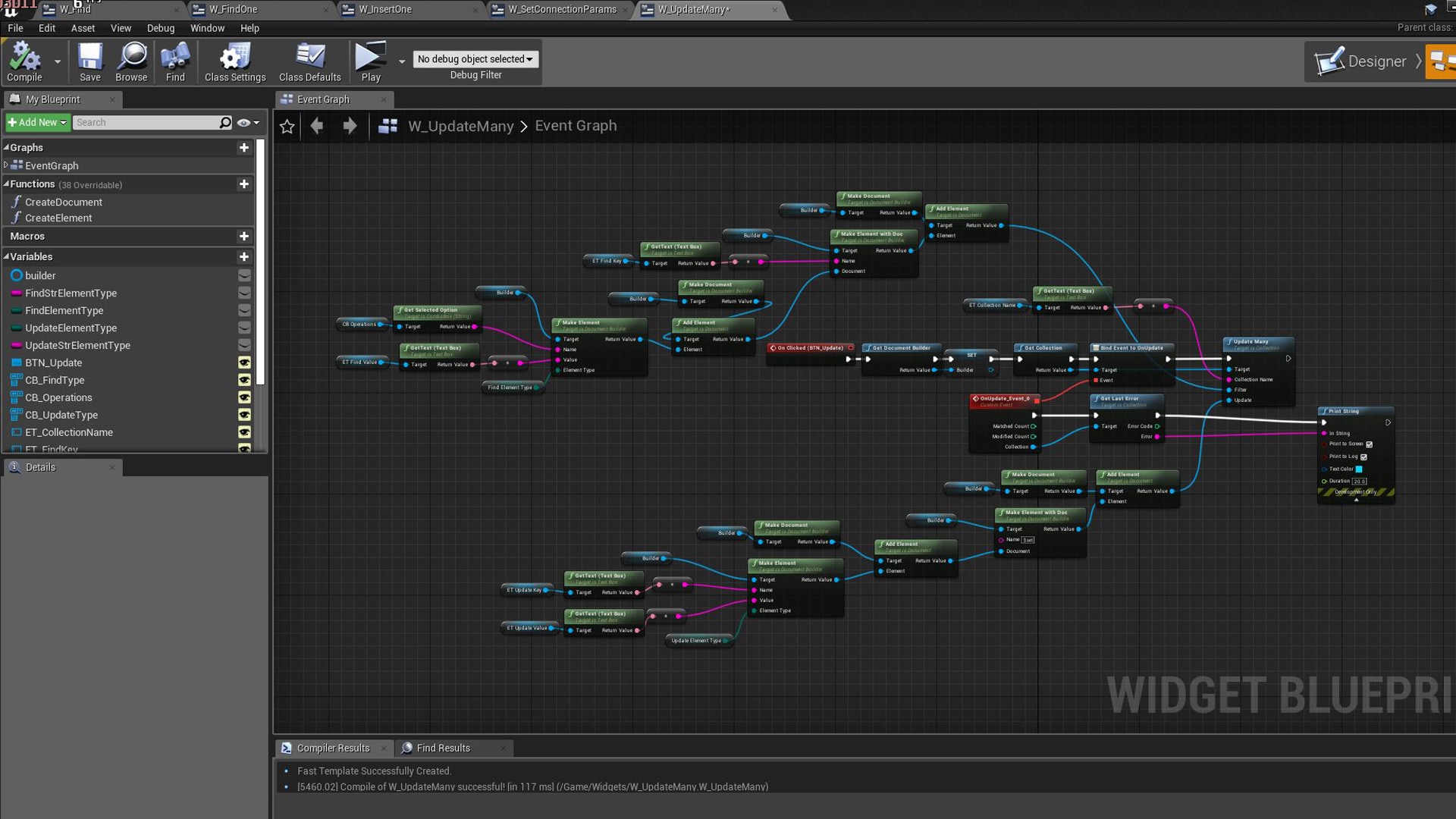Open the Asset menu
The height and width of the screenshot is (819, 1456).
pyautogui.click(x=83, y=28)
